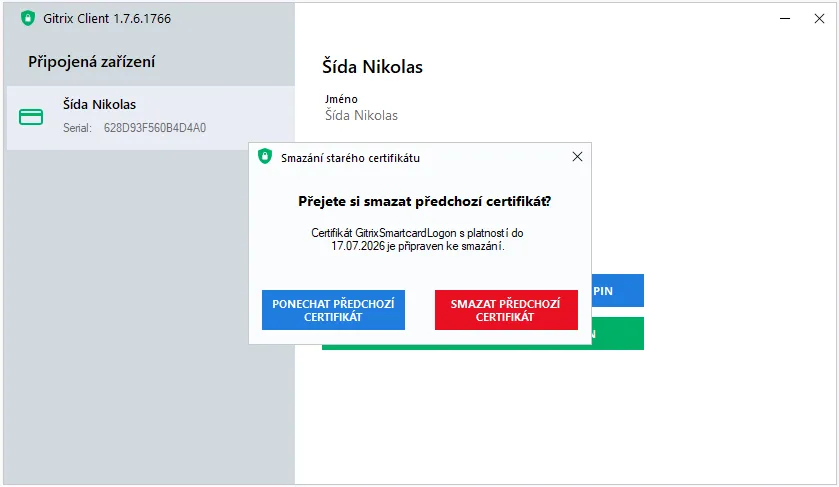Screen dimensions: 839x487
Task: Click the Připojená zařízení sidebar heading
Action: [91, 62]
